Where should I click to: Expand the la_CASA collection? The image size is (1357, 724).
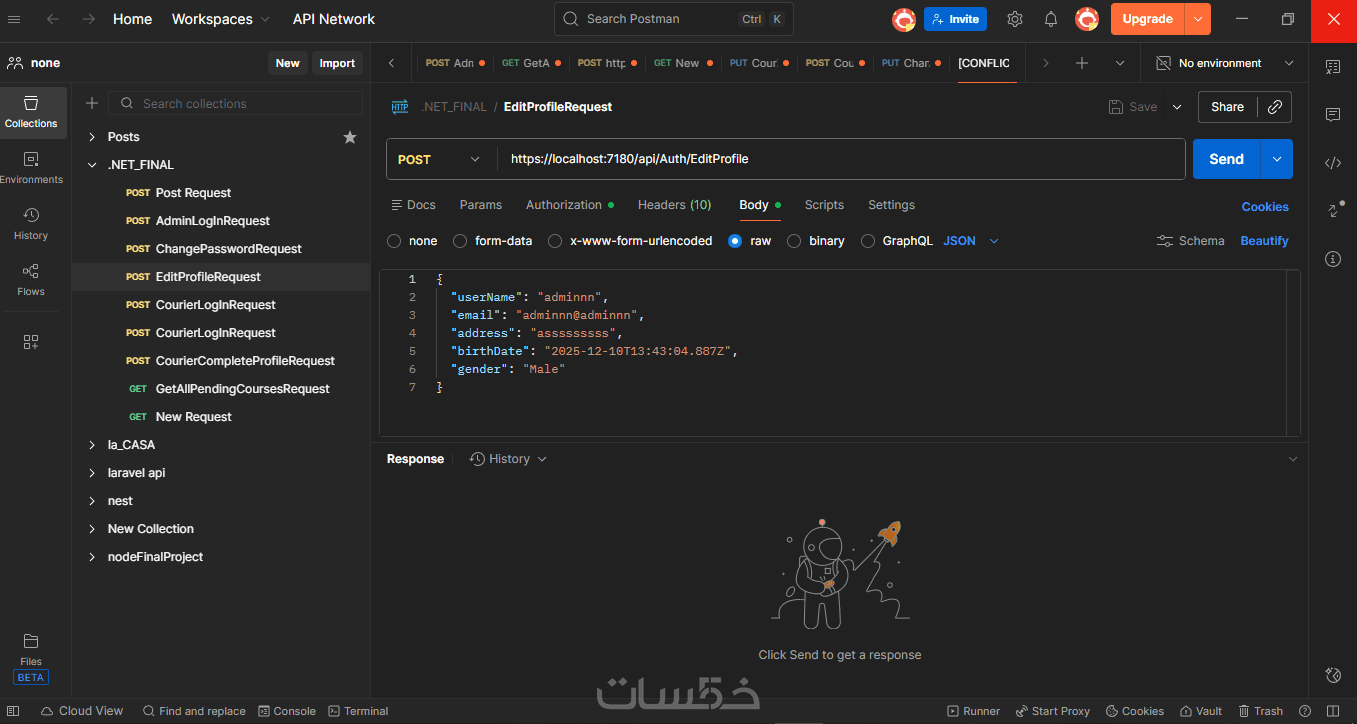click(92, 445)
